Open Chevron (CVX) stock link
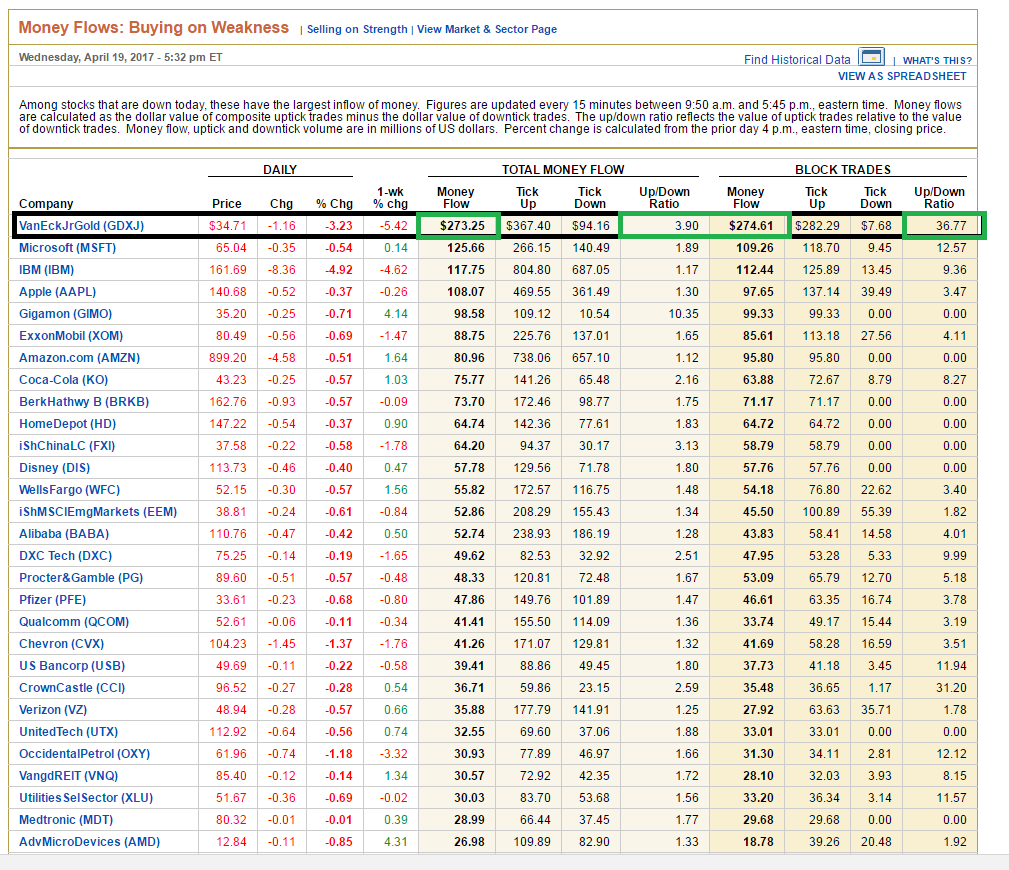This screenshot has height=870, width=1009. click(x=61, y=643)
